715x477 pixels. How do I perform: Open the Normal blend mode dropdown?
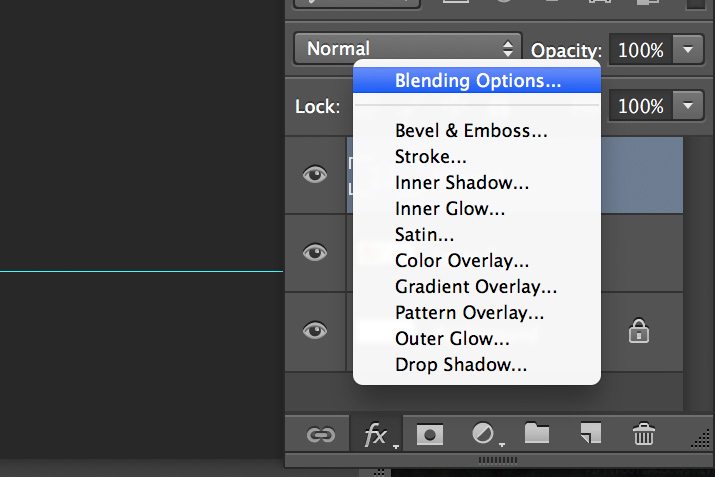click(408, 48)
